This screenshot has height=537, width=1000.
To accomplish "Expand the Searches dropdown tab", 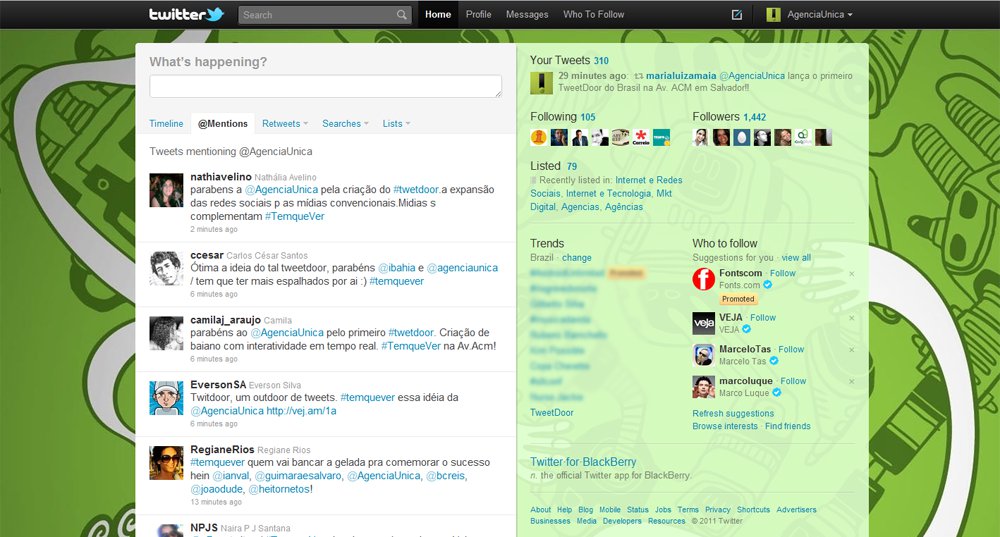I will pyautogui.click(x=346, y=124).
